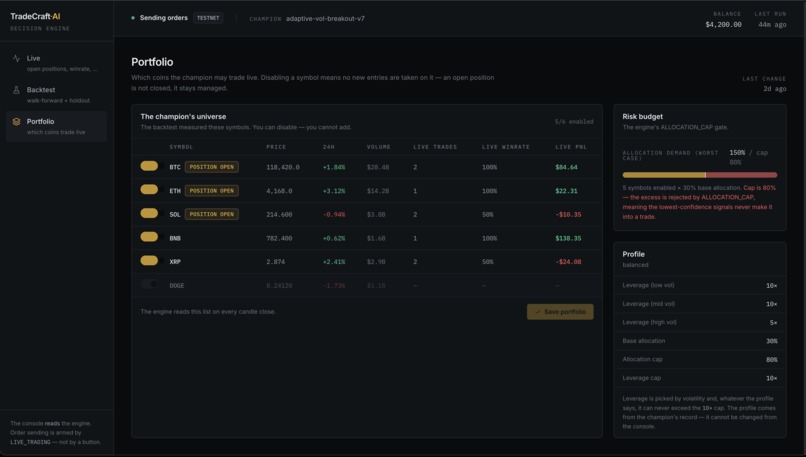806x457 pixels.
Task: Click the last change value 2d ago
Action: (x=775, y=88)
